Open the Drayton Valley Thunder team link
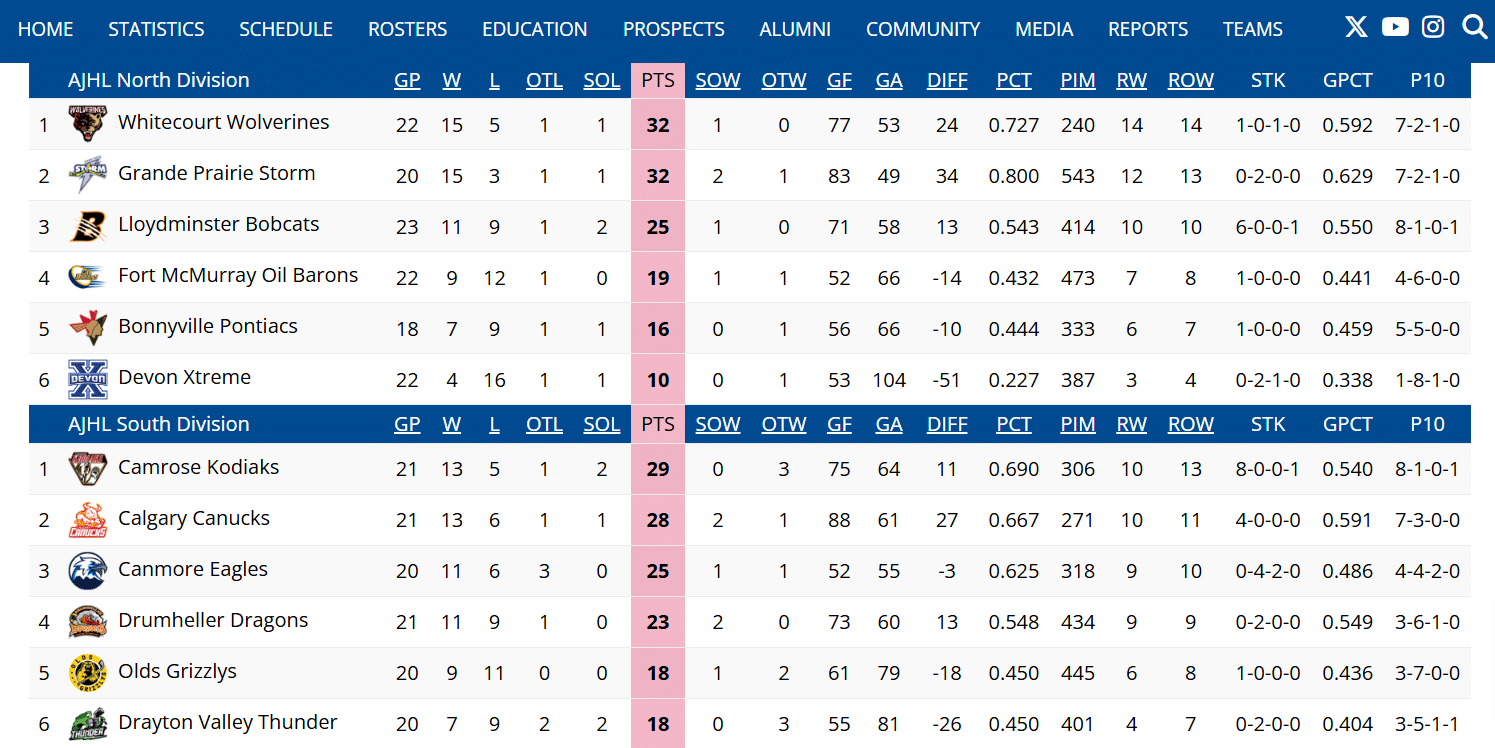This screenshot has height=748, width=1495. (x=228, y=722)
